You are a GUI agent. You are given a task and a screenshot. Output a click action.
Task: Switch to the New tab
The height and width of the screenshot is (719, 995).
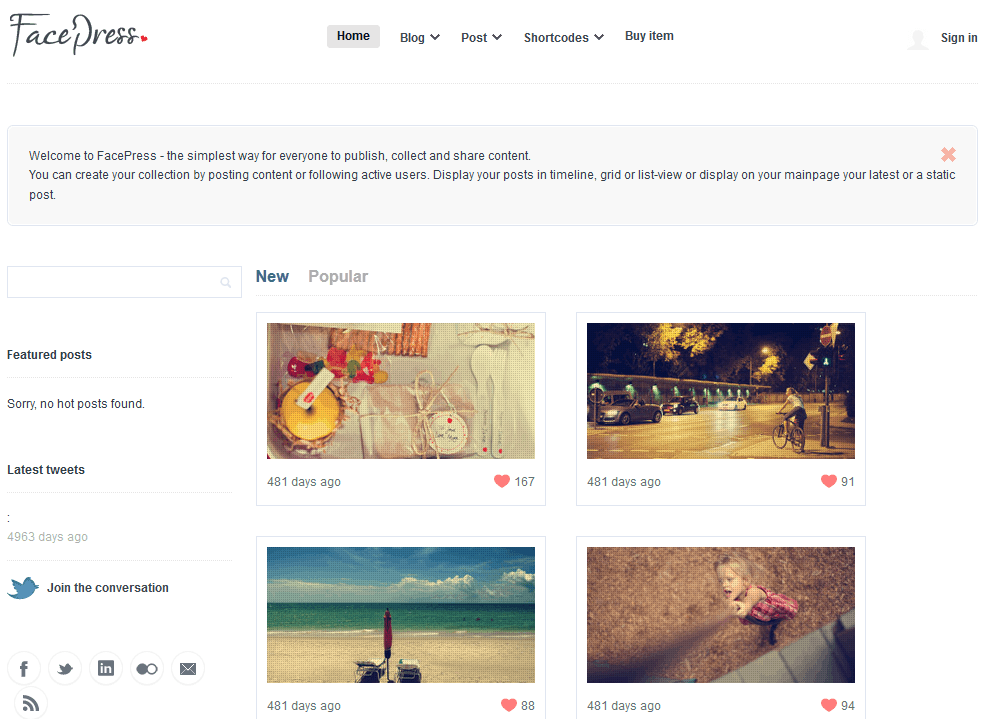pos(272,277)
